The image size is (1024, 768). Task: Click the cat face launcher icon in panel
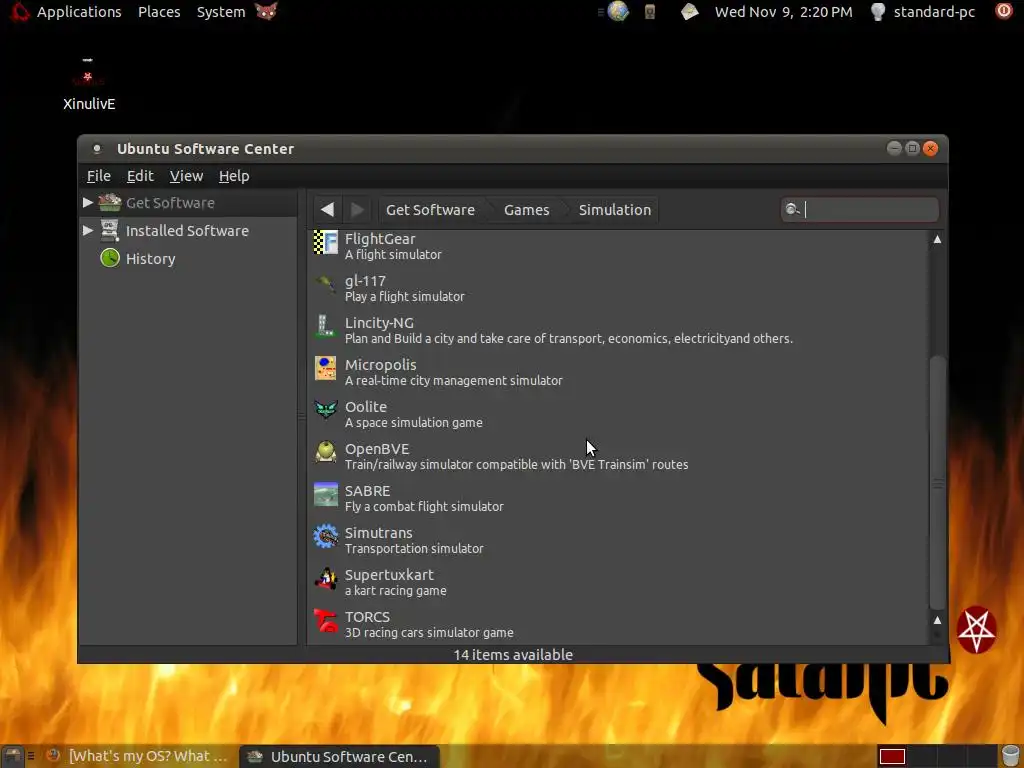[266, 11]
